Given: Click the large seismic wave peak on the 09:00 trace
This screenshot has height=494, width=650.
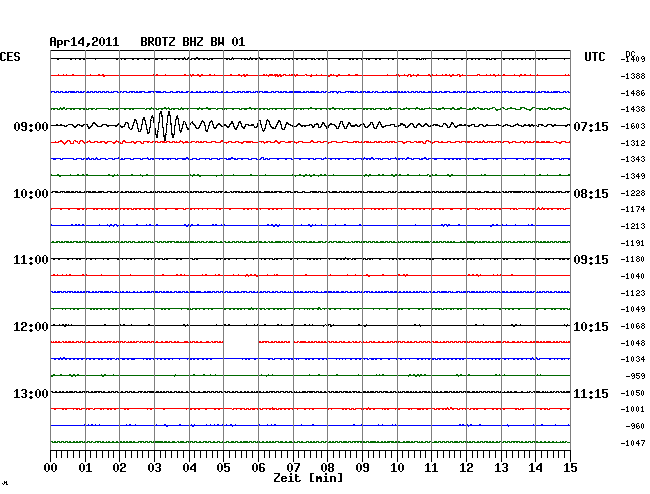Looking at the screenshot, I should [x=163, y=125].
